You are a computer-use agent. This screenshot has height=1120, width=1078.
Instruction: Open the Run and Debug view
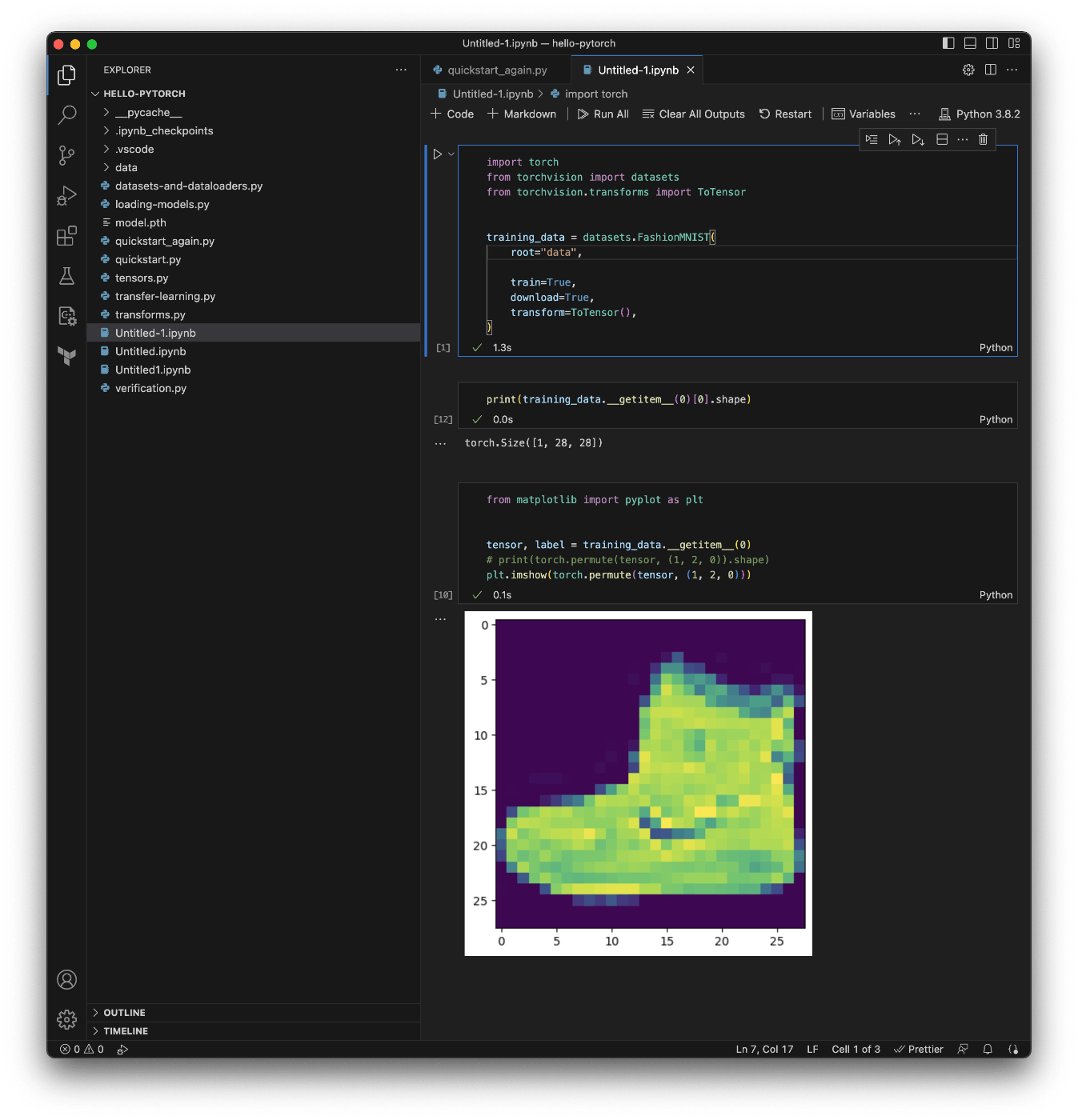(x=67, y=195)
